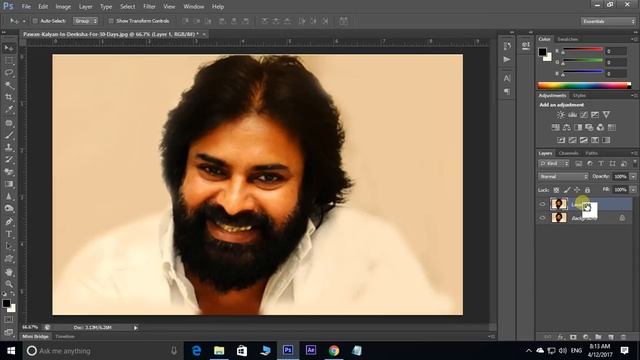Add a Vibrance adjustment
The width and height of the screenshot is (640, 360).
[x=607, y=115]
